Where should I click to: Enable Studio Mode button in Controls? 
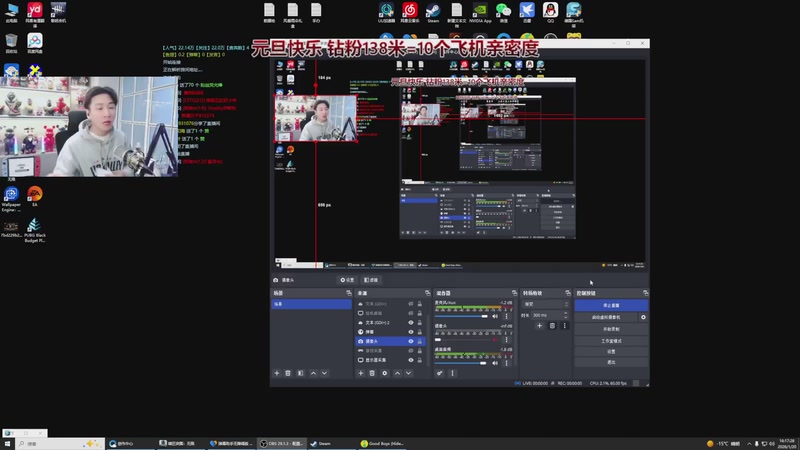[611, 341]
